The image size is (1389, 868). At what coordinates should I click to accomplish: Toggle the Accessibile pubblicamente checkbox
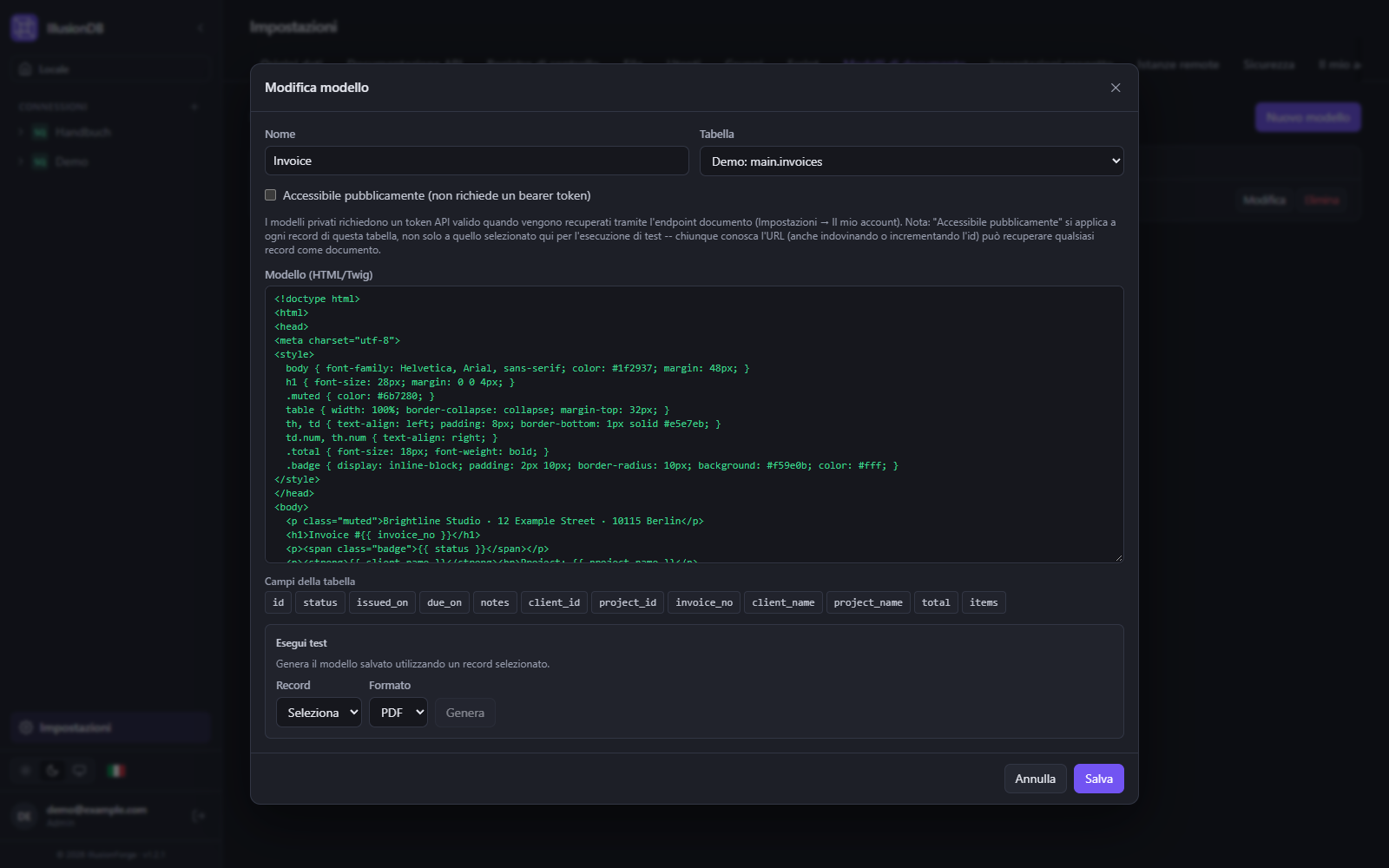coord(271,195)
